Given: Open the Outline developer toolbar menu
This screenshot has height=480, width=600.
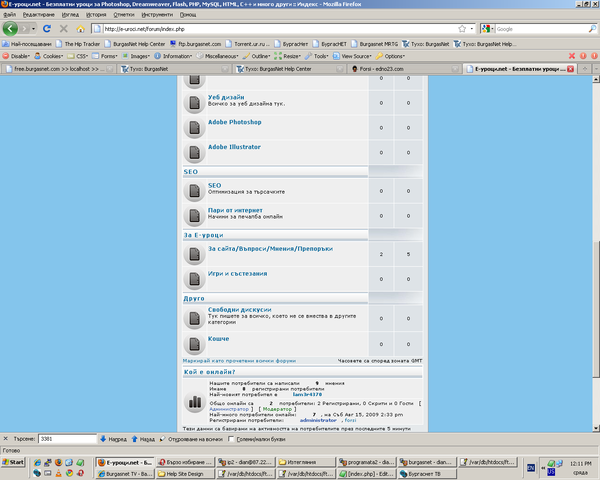Looking at the screenshot, I should (x=256, y=56).
